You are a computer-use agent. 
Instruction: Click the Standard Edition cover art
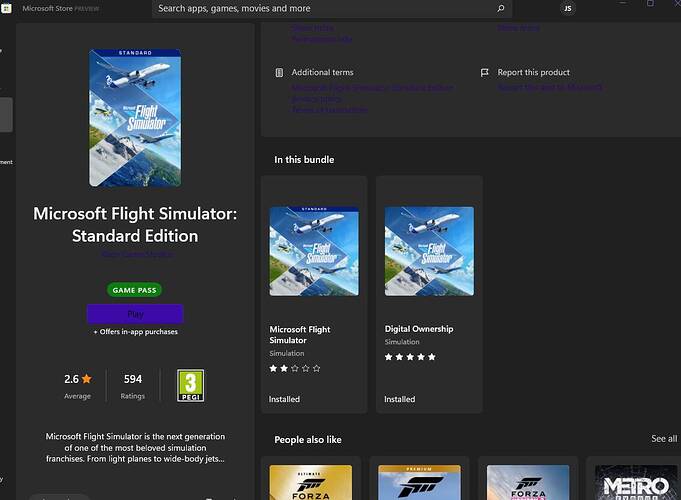click(x=135, y=118)
